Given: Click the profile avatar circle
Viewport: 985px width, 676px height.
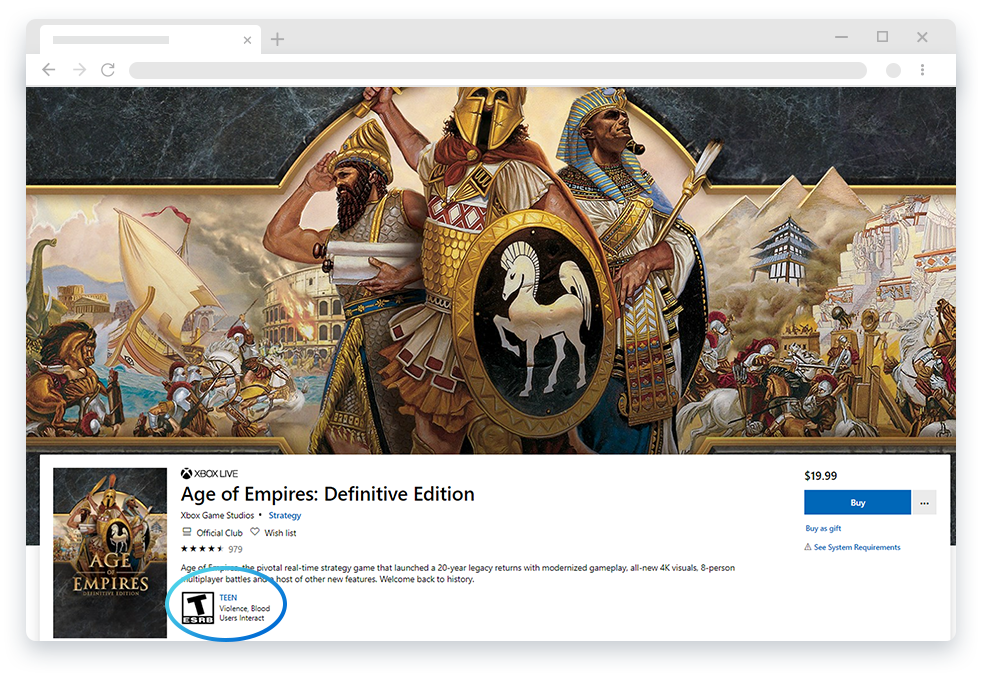Looking at the screenshot, I should click(893, 70).
